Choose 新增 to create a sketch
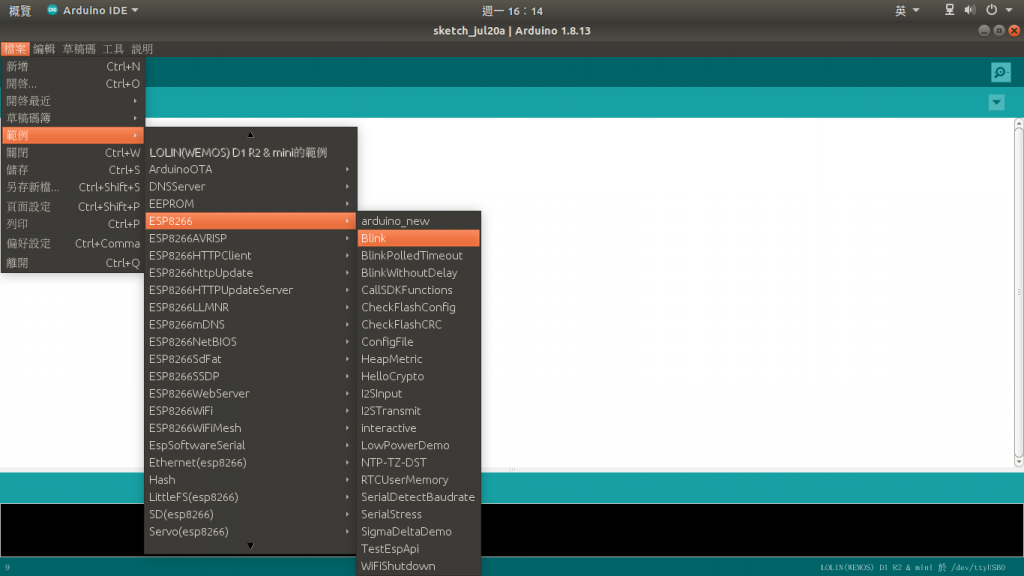The height and width of the screenshot is (576, 1024). coord(72,67)
